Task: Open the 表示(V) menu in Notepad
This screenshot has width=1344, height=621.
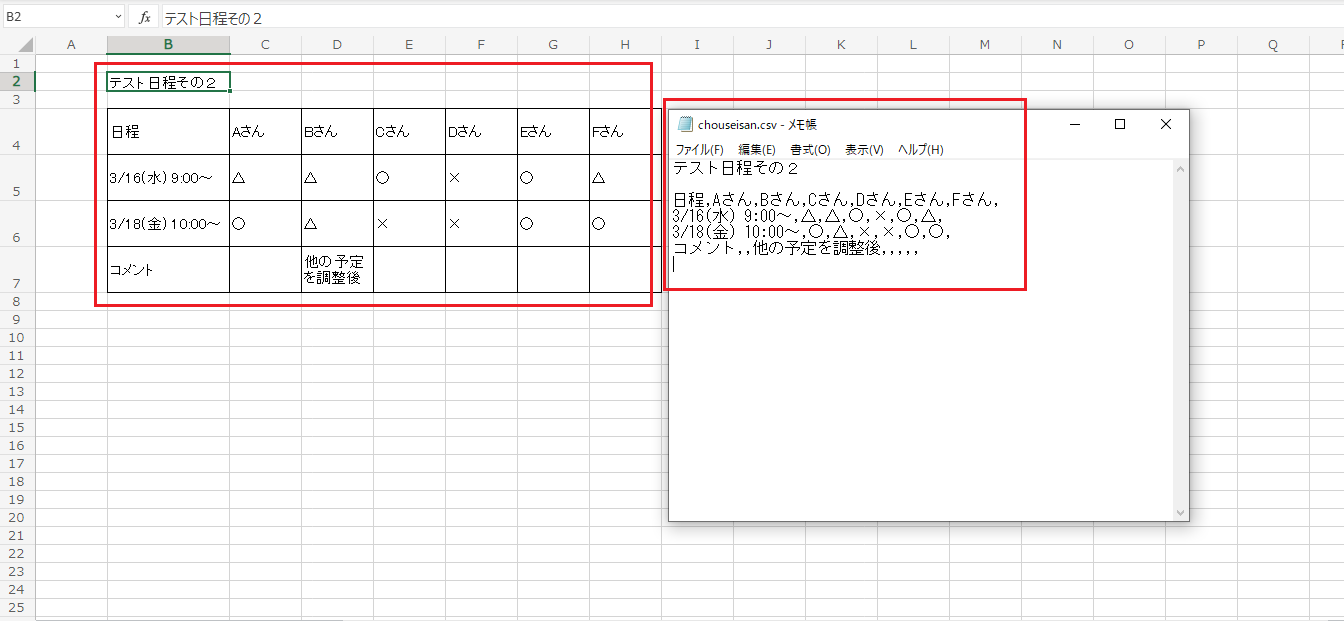Action: (x=864, y=150)
